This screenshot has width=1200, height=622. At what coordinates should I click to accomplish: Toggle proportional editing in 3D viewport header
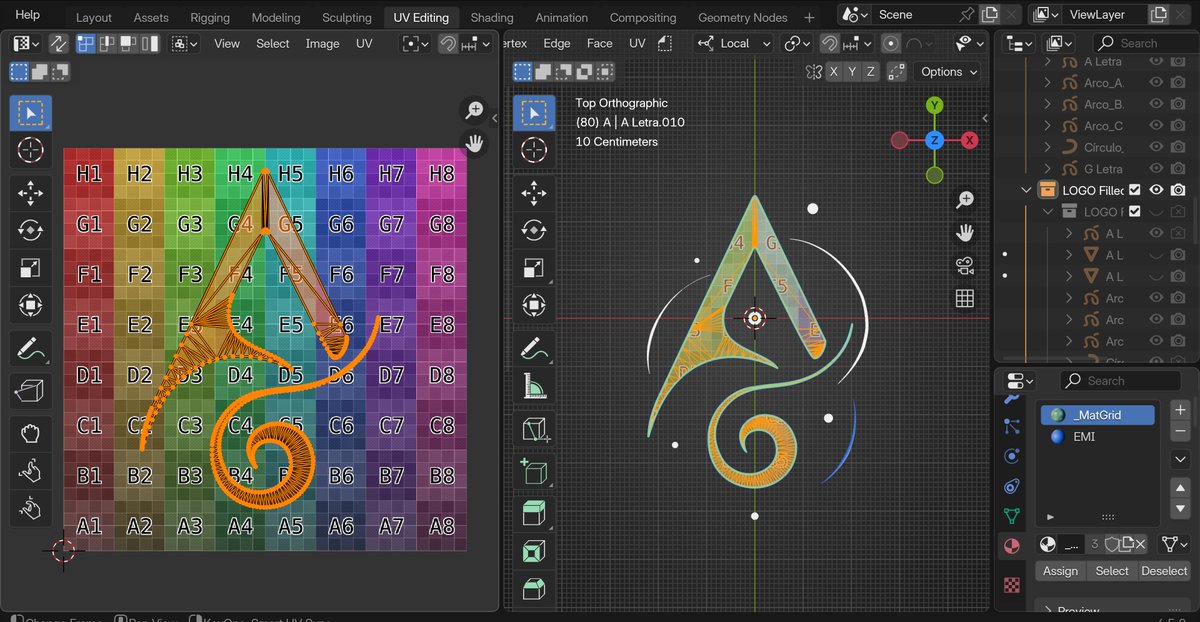tap(891, 43)
